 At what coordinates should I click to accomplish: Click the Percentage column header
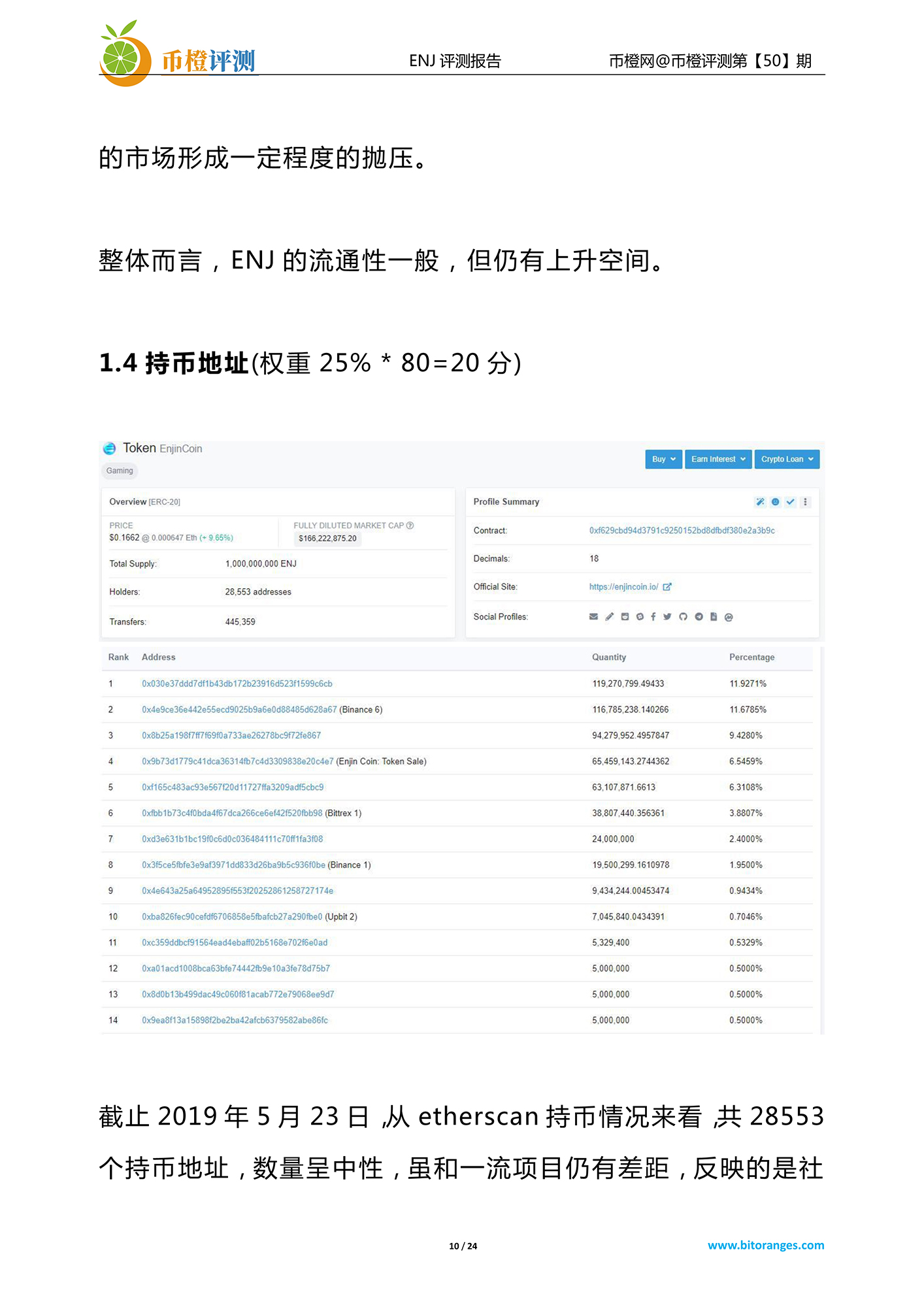(751, 657)
